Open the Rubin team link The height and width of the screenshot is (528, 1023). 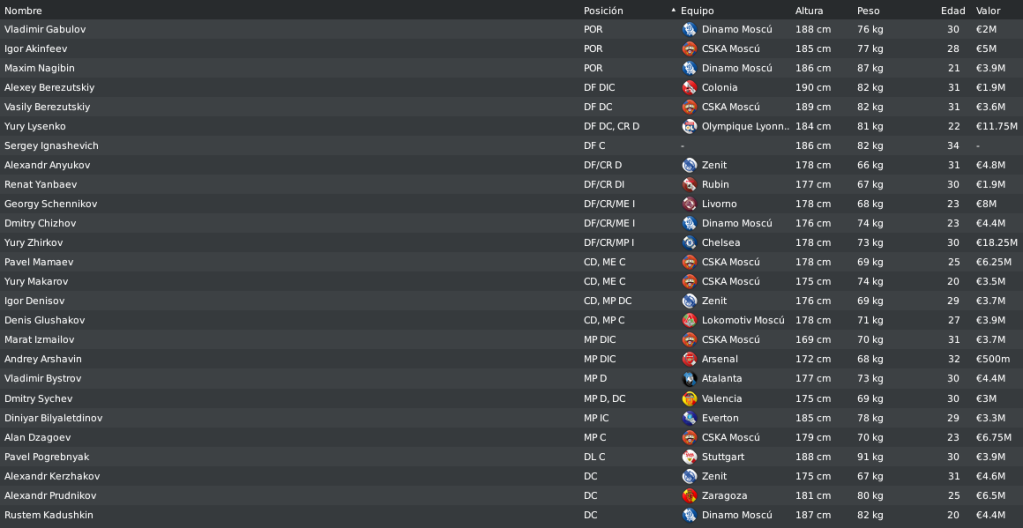tap(715, 185)
